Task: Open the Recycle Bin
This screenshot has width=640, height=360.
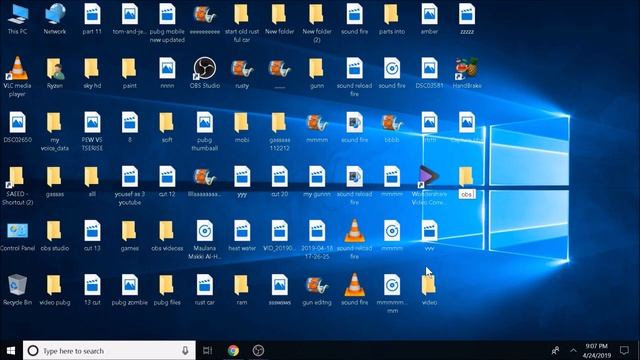Action: click(17, 290)
